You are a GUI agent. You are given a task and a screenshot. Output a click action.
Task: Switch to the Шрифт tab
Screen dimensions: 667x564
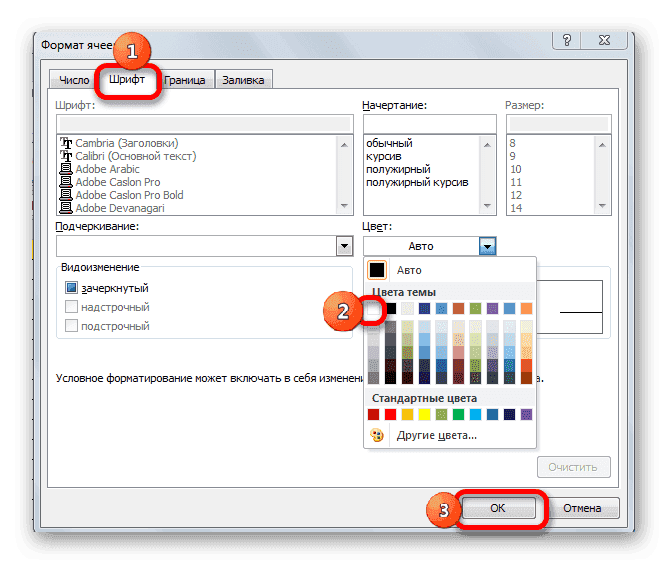[127, 79]
